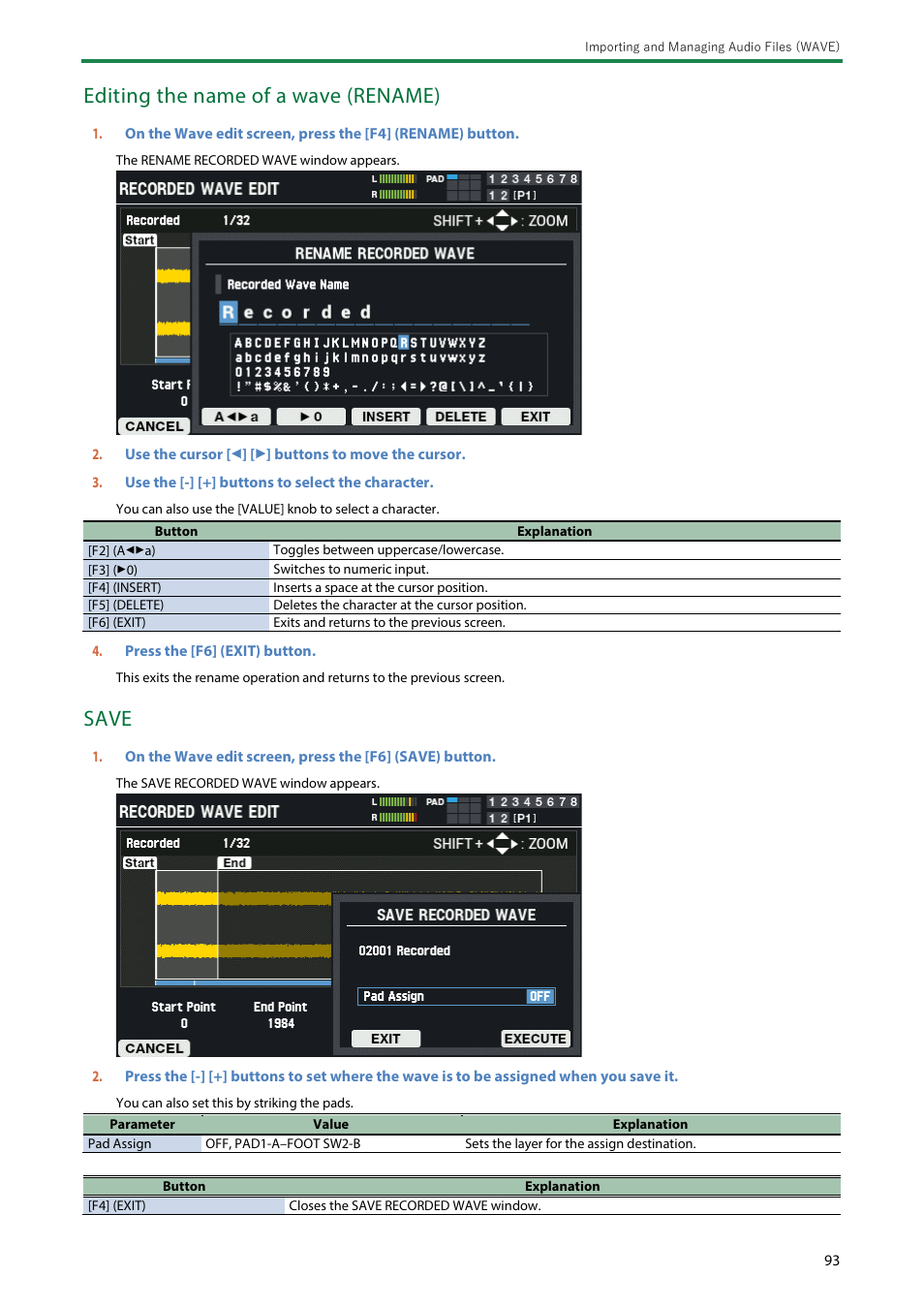Click the [F4] (INSERT) table cell
924x1308 pixels.
tap(176, 588)
